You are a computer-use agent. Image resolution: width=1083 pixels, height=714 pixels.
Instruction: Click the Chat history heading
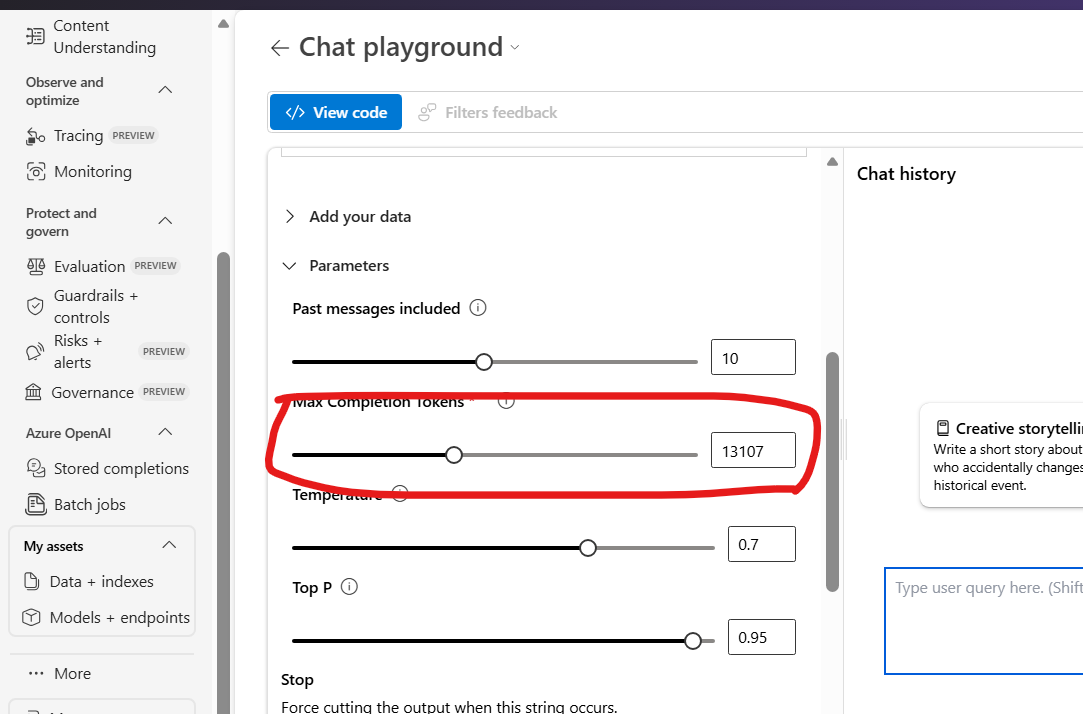pos(906,174)
